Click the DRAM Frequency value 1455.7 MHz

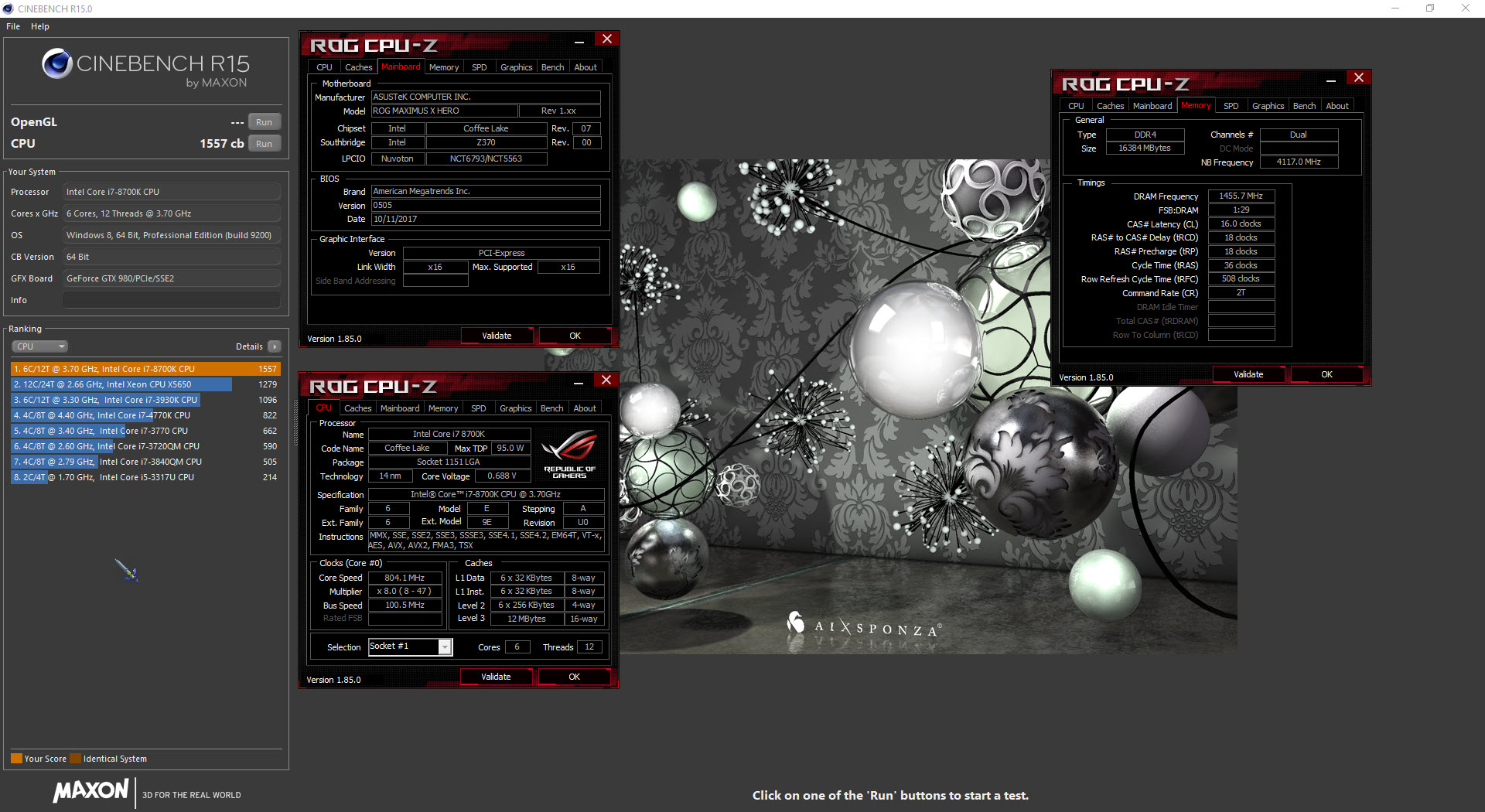[x=1241, y=196]
